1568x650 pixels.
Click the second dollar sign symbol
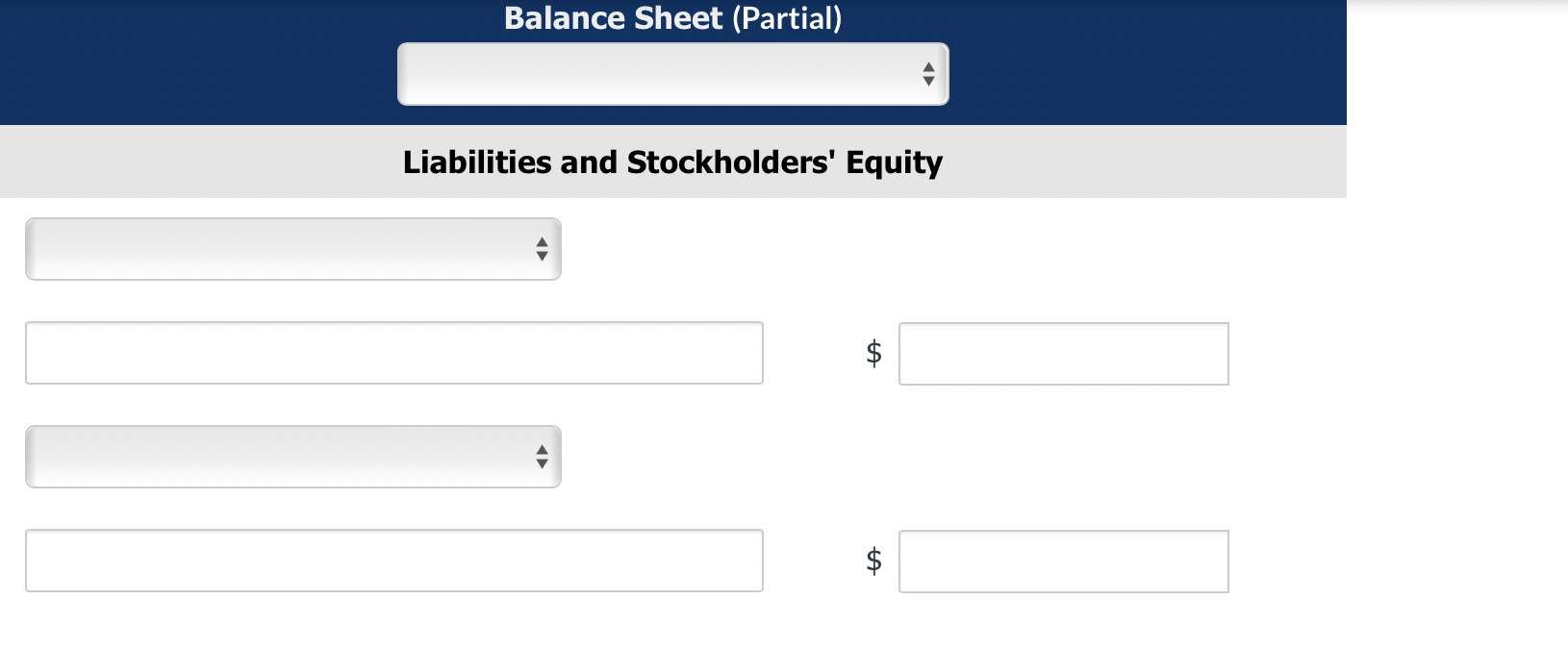[x=873, y=560]
